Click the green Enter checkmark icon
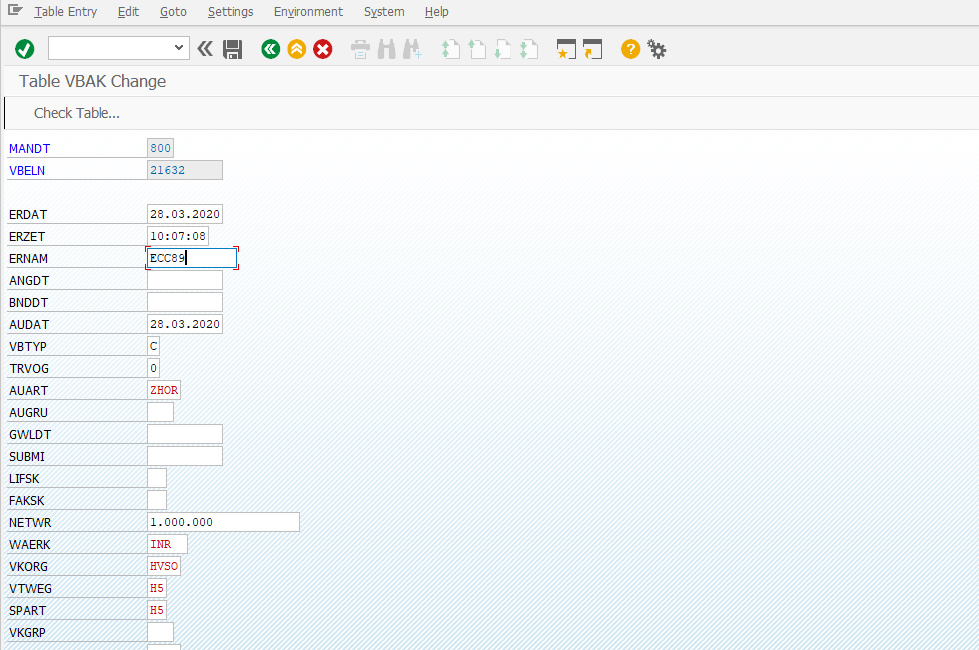 pyautogui.click(x=23, y=48)
